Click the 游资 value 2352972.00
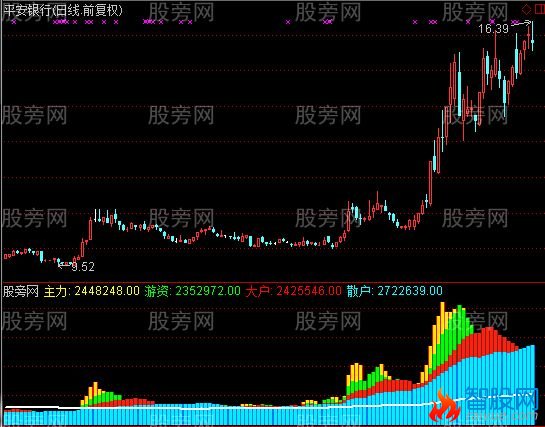Viewport: 545px width, 427px height. (208, 291)
